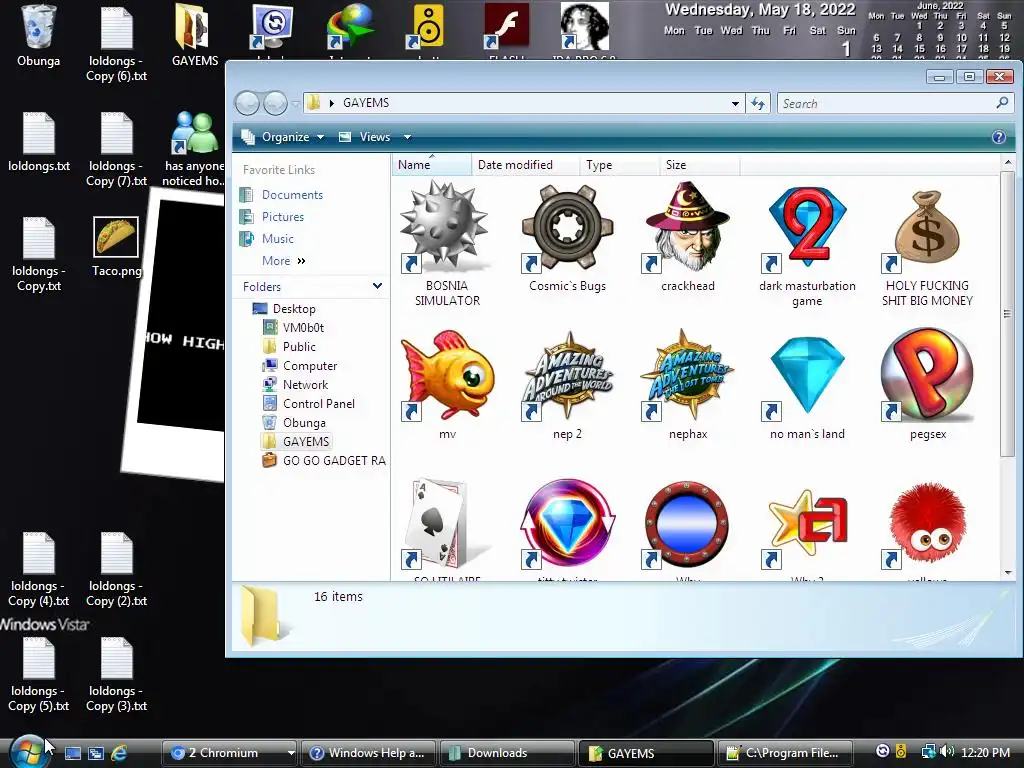Click the volume icon in system tray
Screen dimensions: 1024x768
pyautogui.click(x=948, y=752)
